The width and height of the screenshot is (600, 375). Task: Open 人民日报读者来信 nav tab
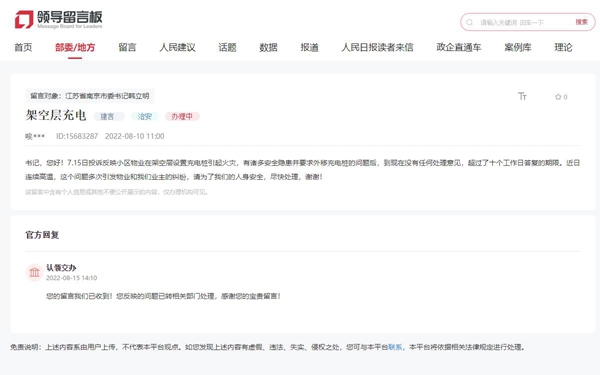(x=377, y=47)
